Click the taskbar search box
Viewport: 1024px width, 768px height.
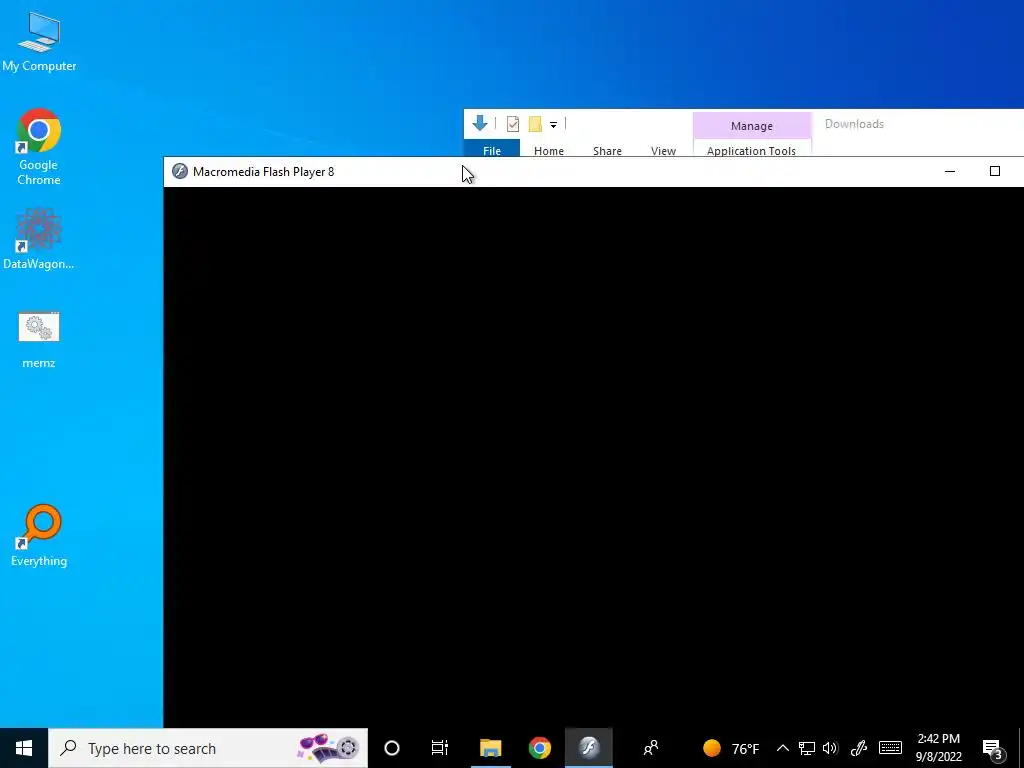coord(208,748)
